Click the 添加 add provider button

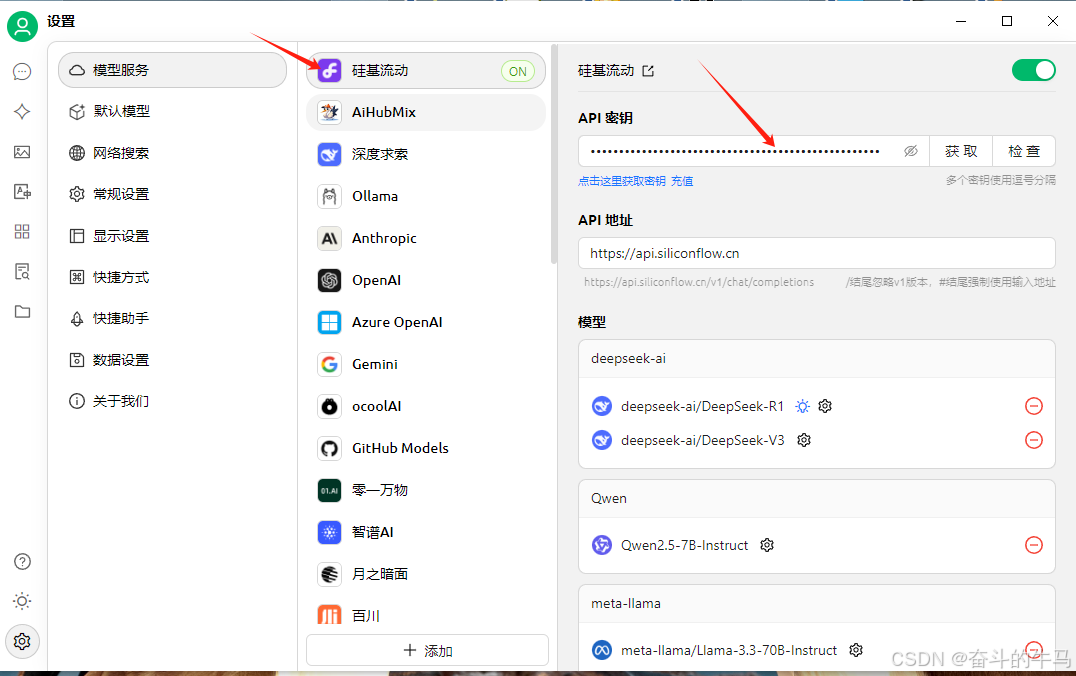point(428,650)
